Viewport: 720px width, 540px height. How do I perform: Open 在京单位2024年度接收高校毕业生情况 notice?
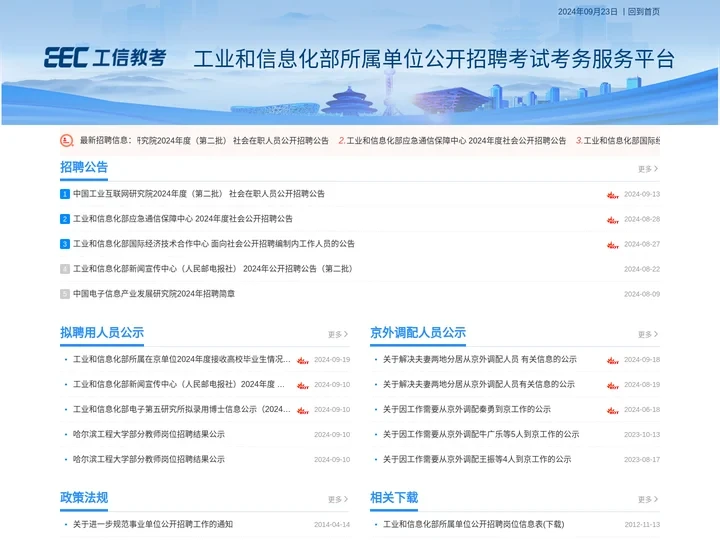point(182,359)
